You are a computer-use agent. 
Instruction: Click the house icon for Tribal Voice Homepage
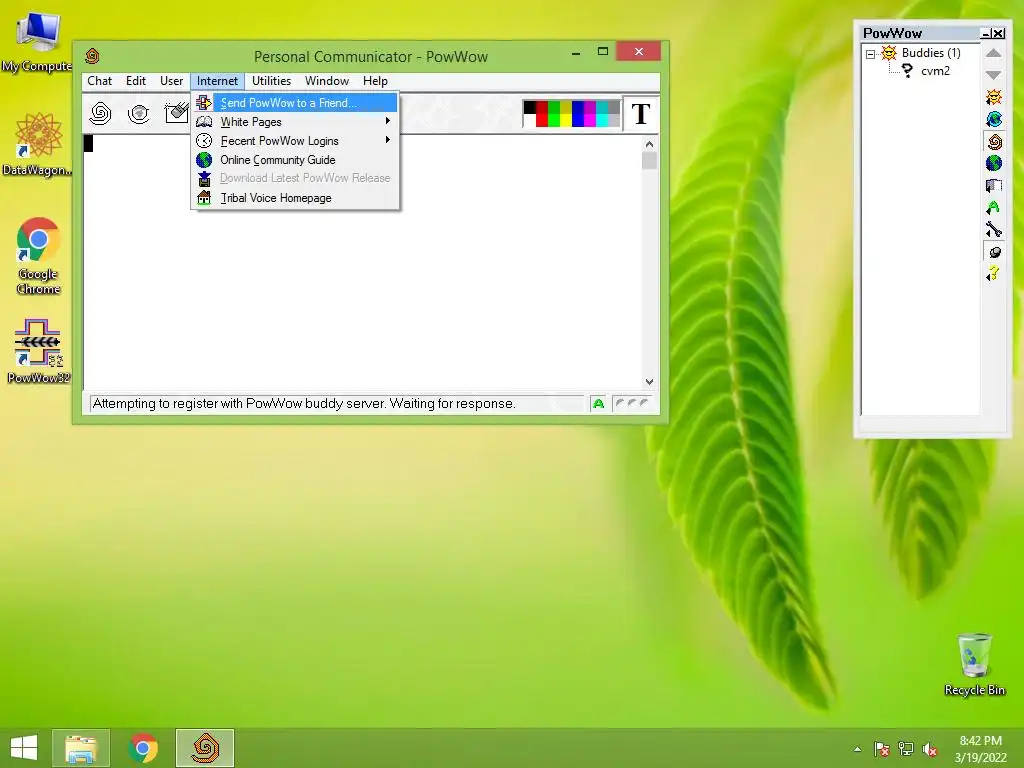click(204, 197)
